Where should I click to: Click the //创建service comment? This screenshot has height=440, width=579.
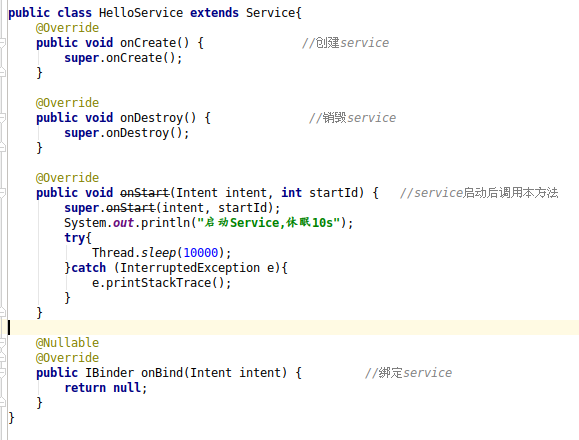click(345, 43)
